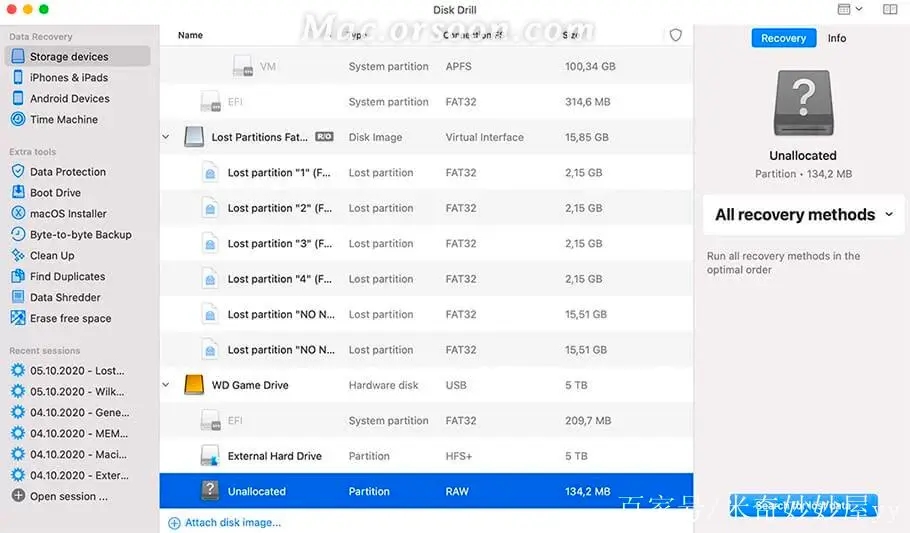
Task: Open Erase free space tool icon
Action: (18, 318)
